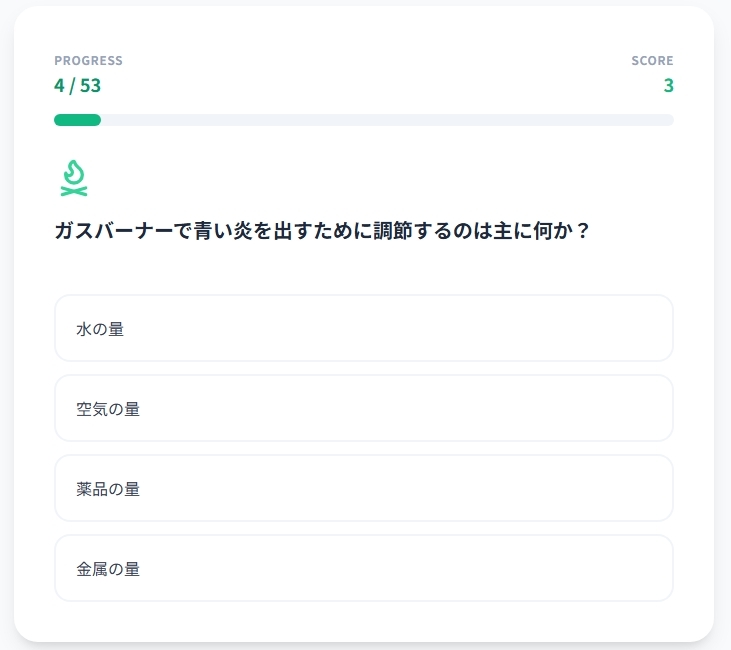
Task: Select the answer 水の量
Action: [363, 328]
